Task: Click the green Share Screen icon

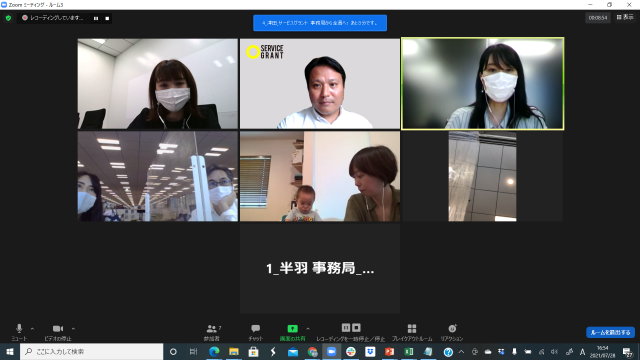Action: (292, 329)
